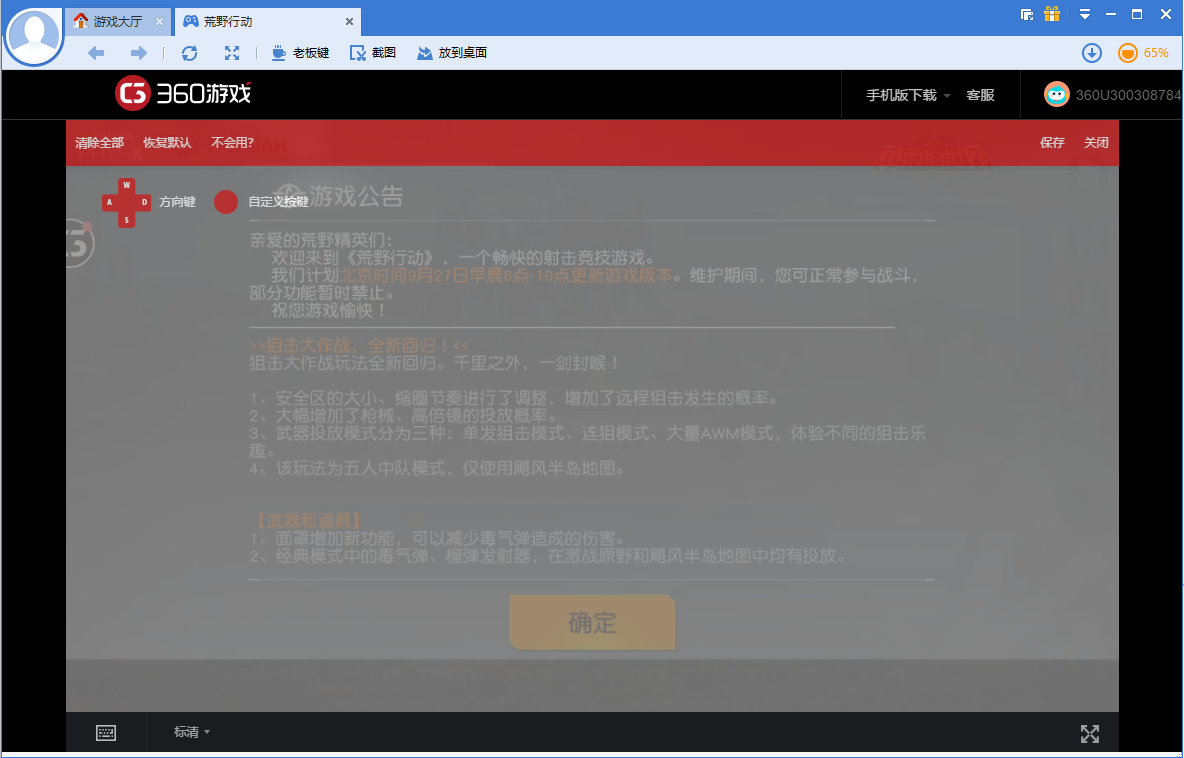
Task: Take a screenshot with 截图
Action: click(374, 53)
